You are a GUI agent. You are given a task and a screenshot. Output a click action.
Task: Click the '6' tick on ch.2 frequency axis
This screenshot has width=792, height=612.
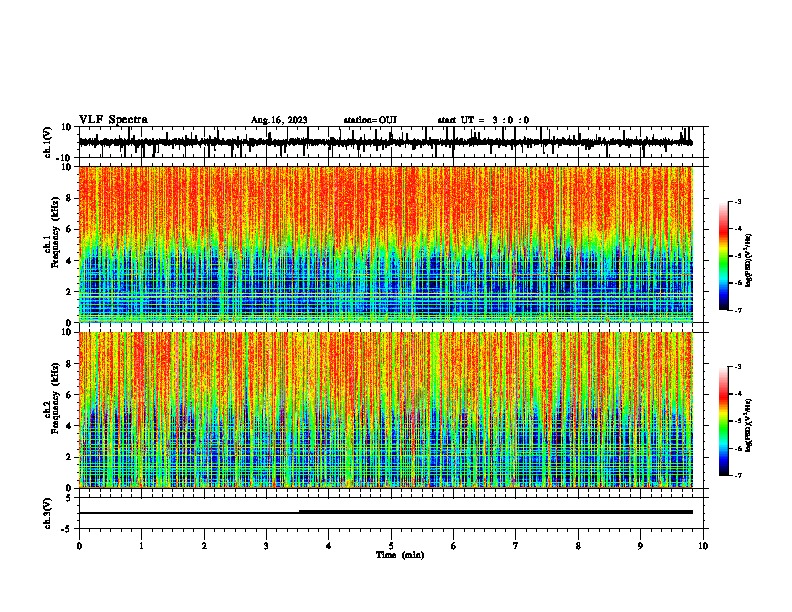pyautogui.click(x=69, y=395)
